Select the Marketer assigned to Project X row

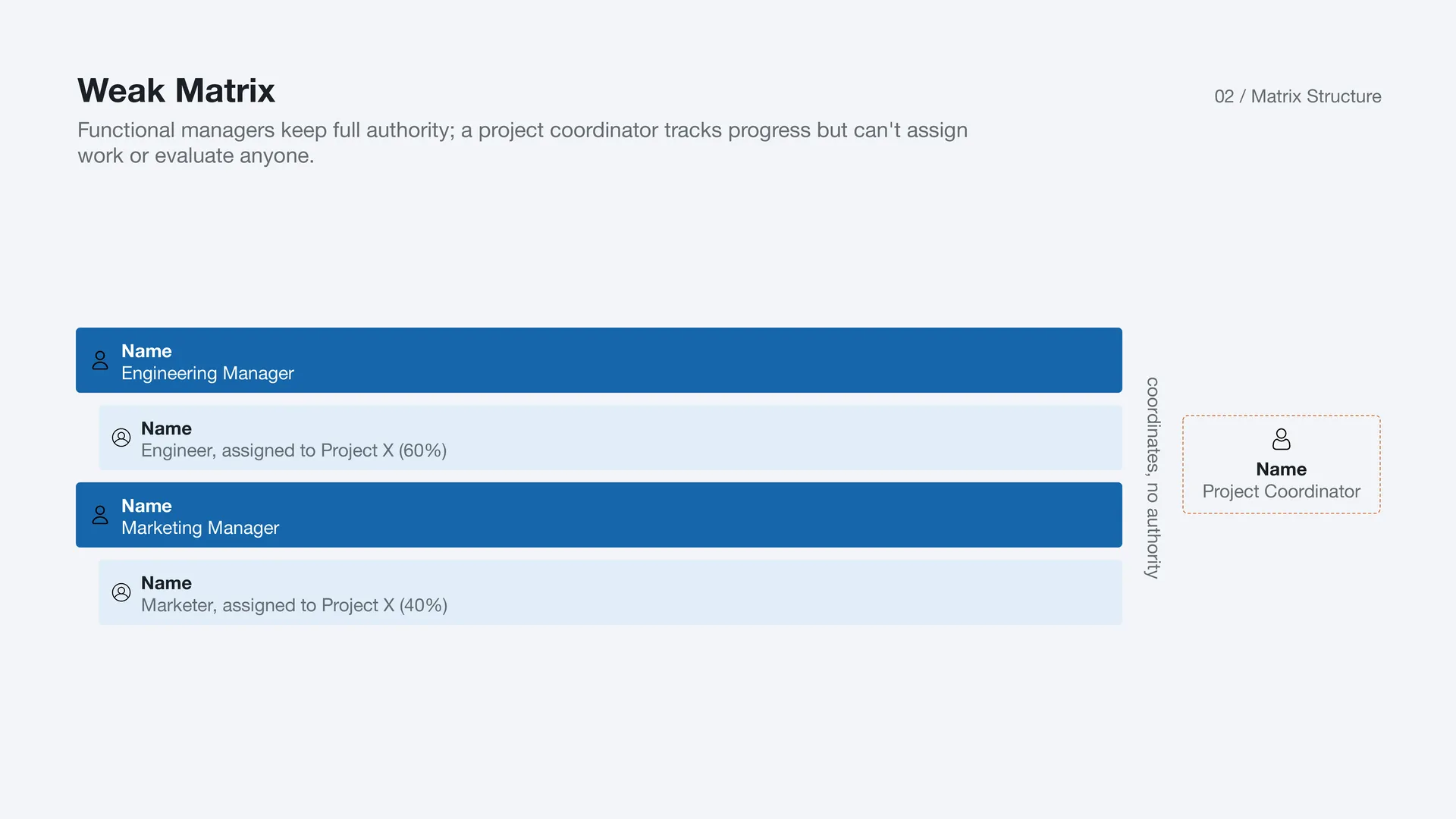[x=610, y=592]
